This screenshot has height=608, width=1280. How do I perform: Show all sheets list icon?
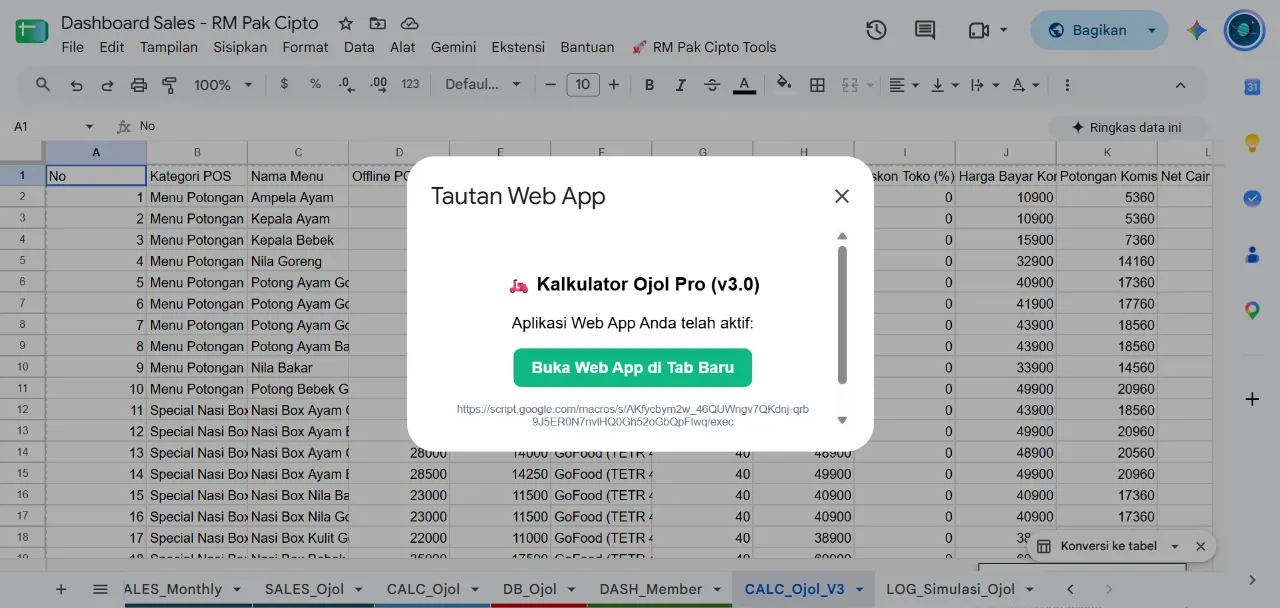click(x=100, y=589)
